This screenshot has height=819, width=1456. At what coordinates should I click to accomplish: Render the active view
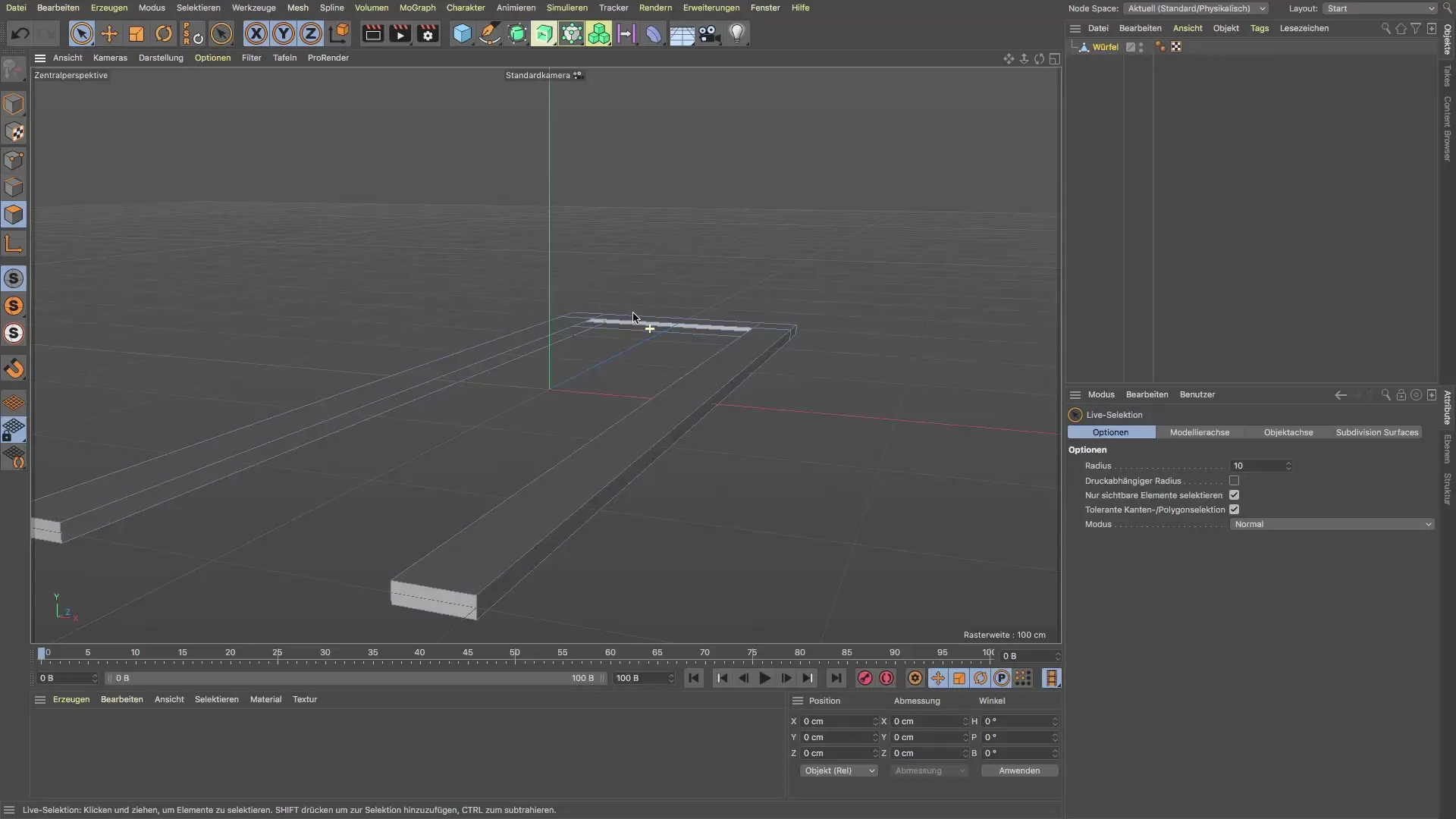(372, 33)
